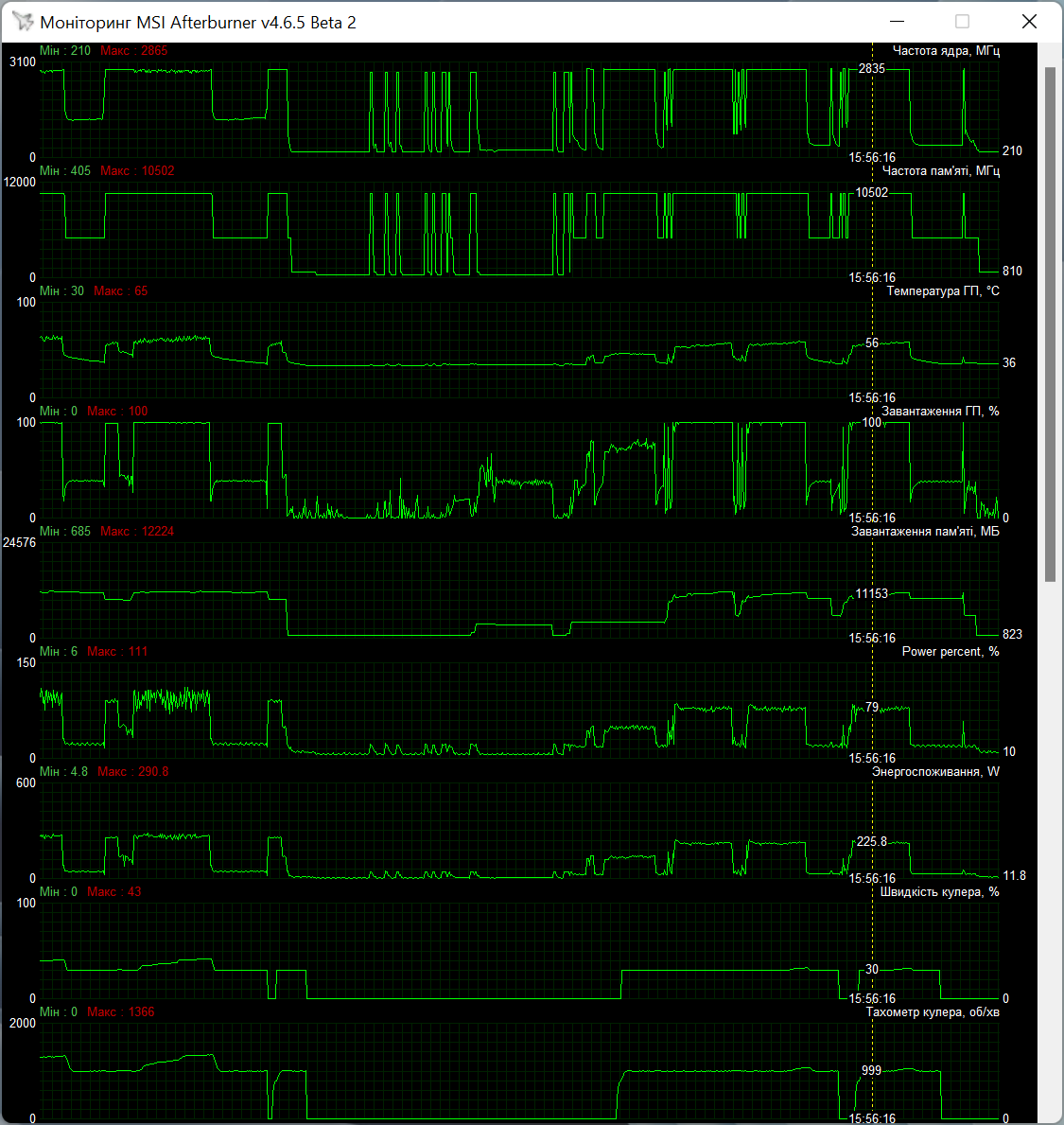The width and height of the screenshot is (1064, 1125).
Task: Click the 12000 axis label on memory clock graph
Action: (19, 183)
